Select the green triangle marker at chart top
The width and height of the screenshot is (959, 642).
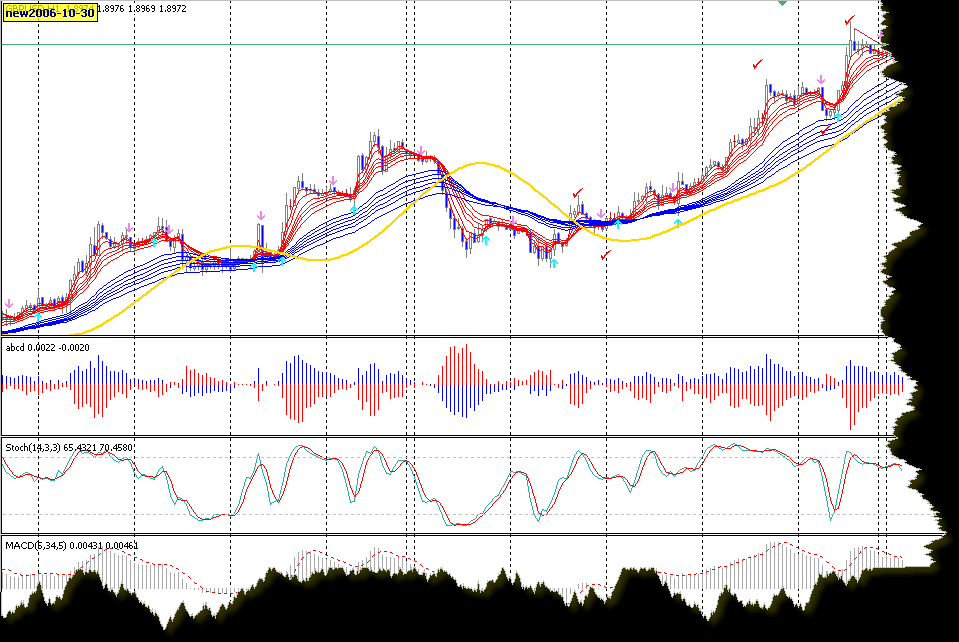[x=782, y=4]
